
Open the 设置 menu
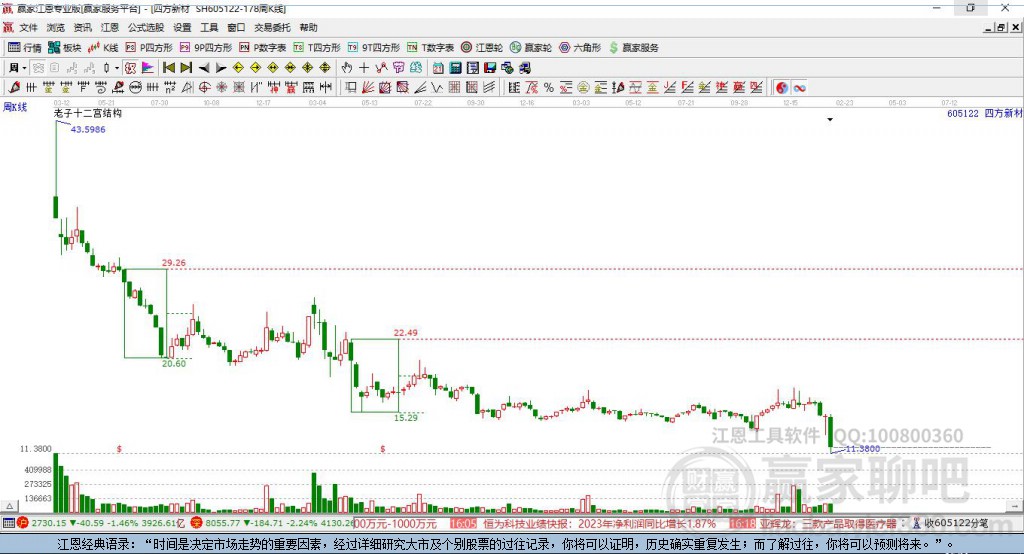coord(182,27)
